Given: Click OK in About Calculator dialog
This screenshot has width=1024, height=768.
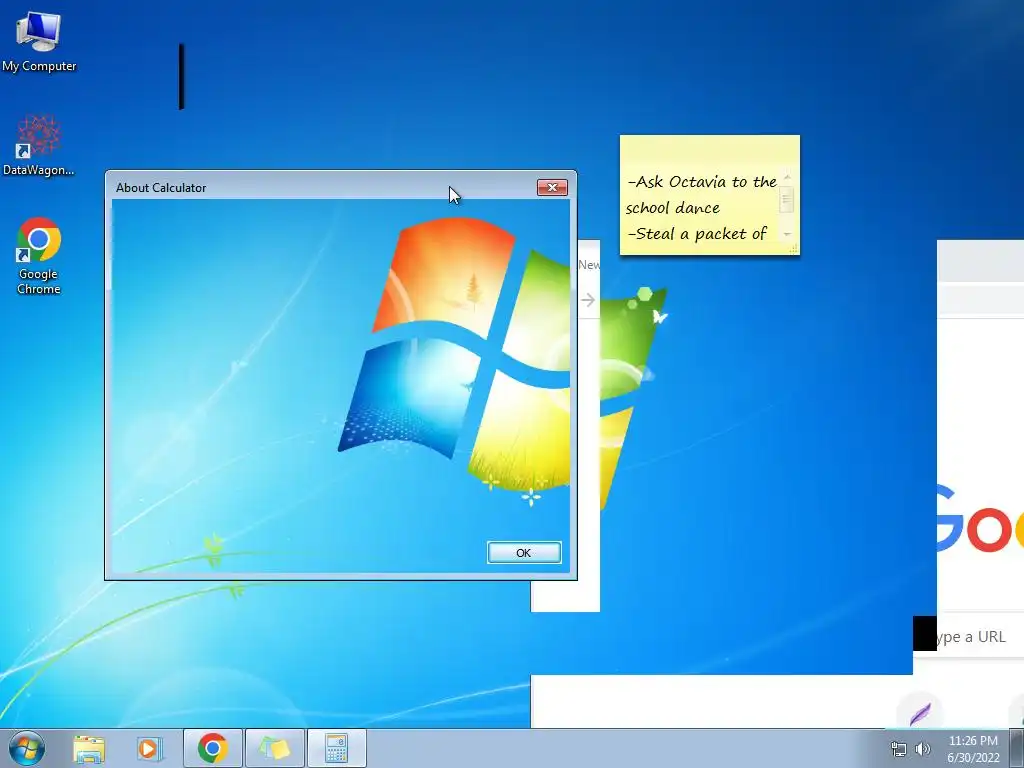Looking at the screenshot, I should (524, 552).
